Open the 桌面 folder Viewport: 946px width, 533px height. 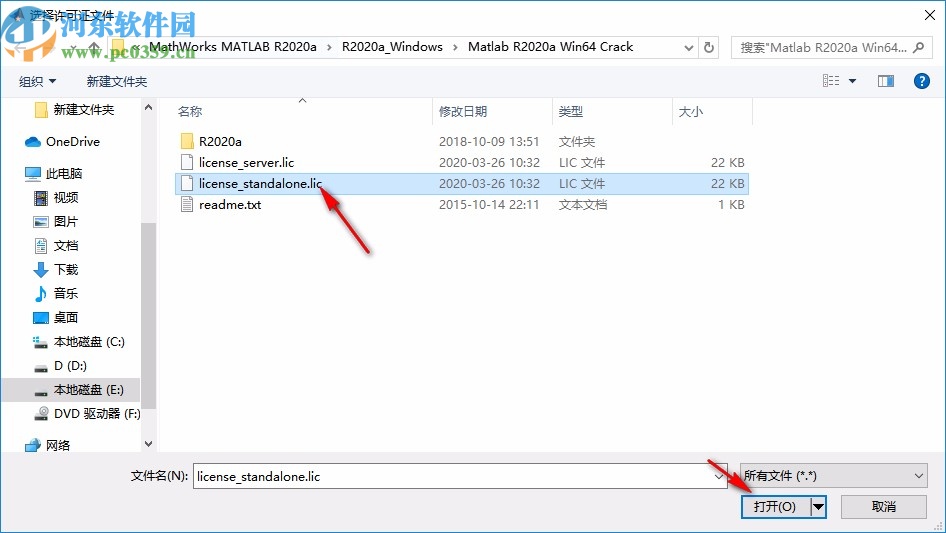[56, 318]
